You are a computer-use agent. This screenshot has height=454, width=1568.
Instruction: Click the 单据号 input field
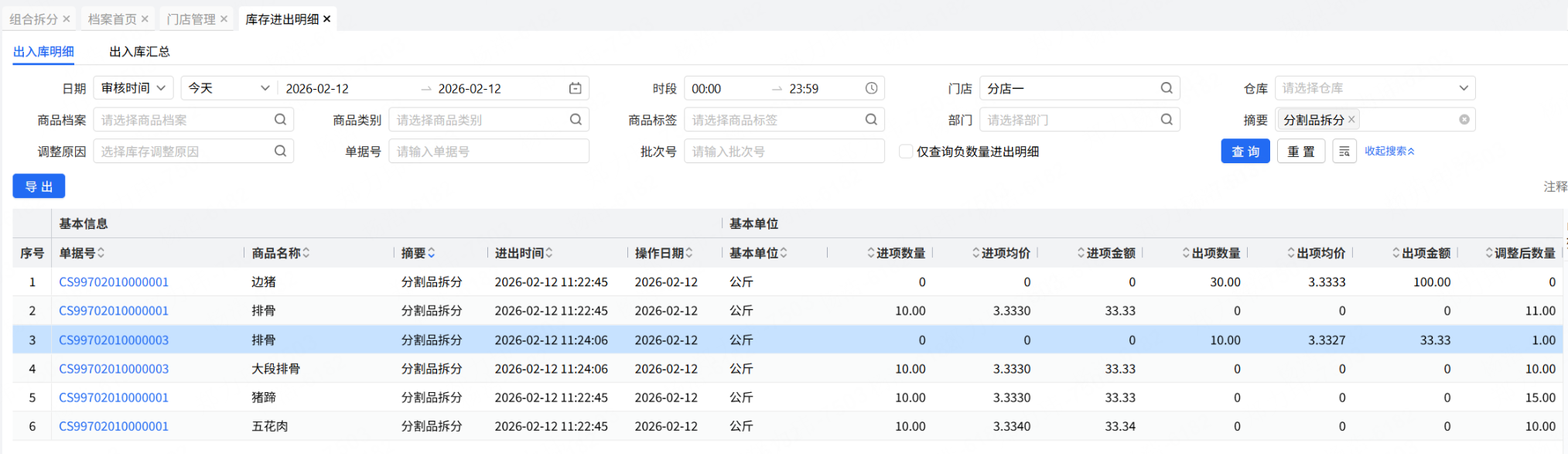[488, 152]
